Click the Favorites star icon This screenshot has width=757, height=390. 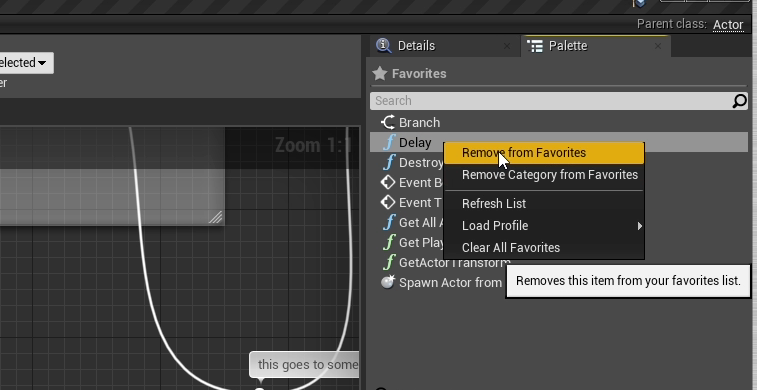[380, 73]
